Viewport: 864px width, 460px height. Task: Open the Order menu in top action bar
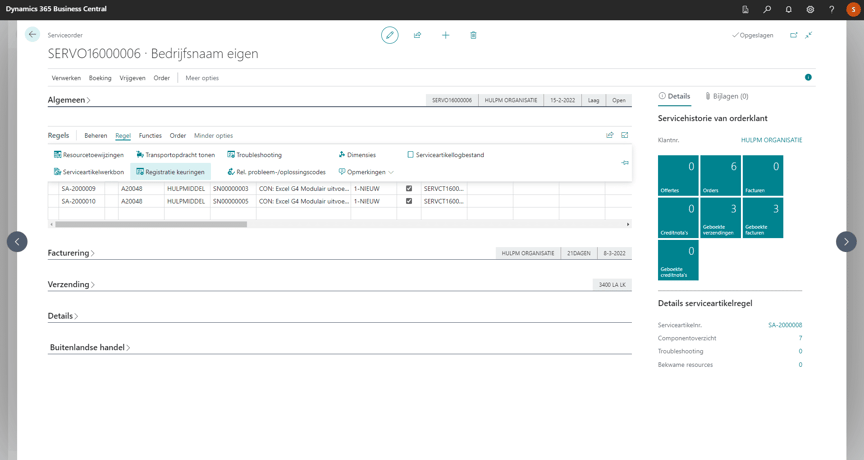[x=161, y=78]
